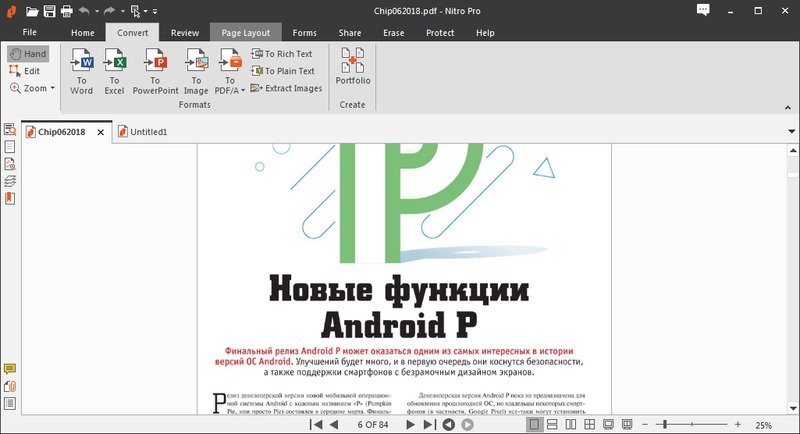Click the select cursor tool in quick access
The image size is (800, 434).
135,11
